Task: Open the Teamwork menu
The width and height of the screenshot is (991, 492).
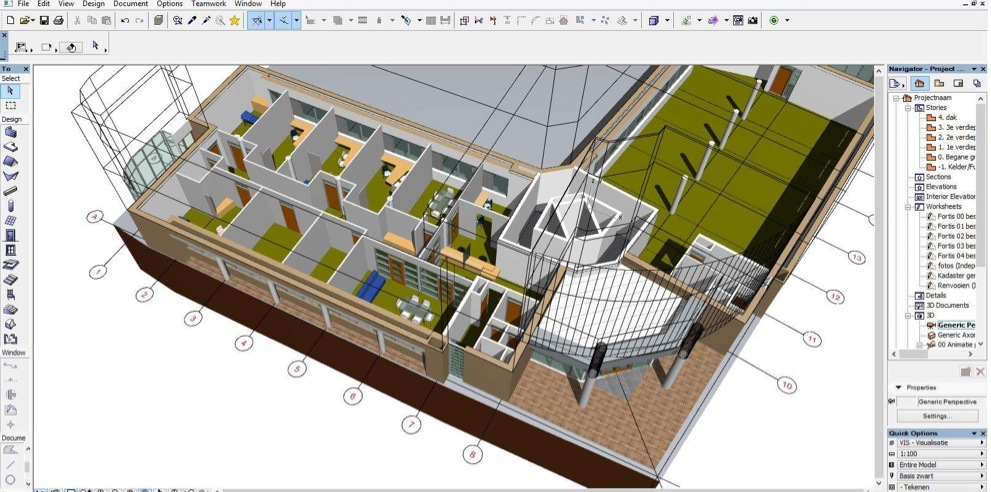Action: (209, 4)
